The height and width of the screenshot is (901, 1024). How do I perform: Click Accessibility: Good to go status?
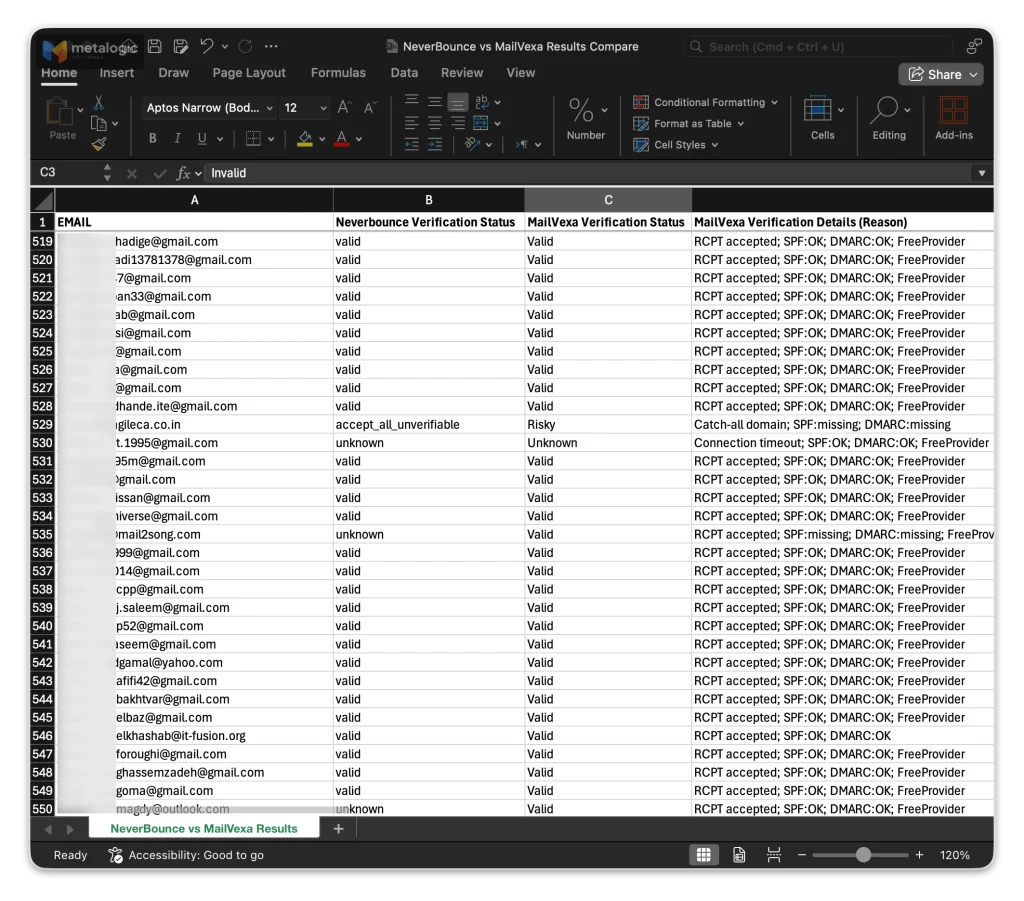(x=186, y=855)
